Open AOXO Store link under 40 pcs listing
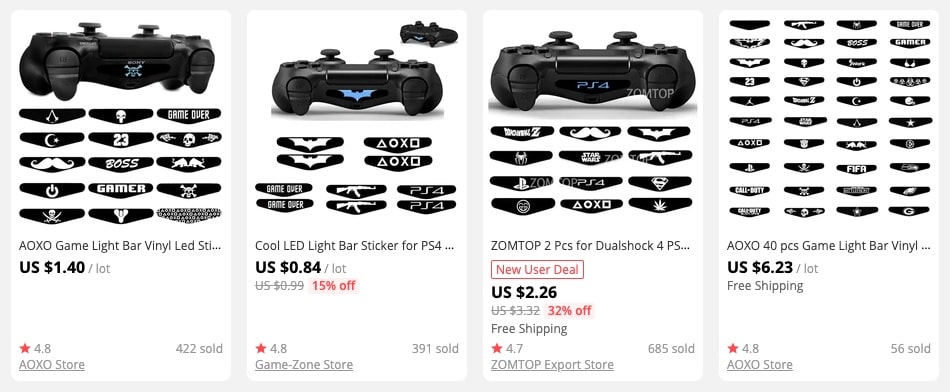Screen dimensions: 950x392 (x=760, y=365)
